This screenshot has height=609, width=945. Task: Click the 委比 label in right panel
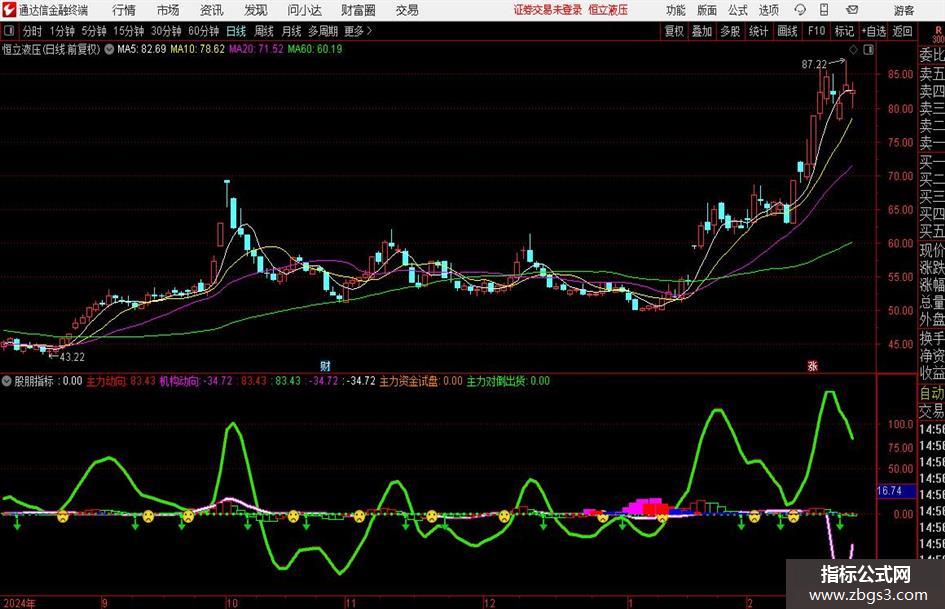[x=932, y=55]
